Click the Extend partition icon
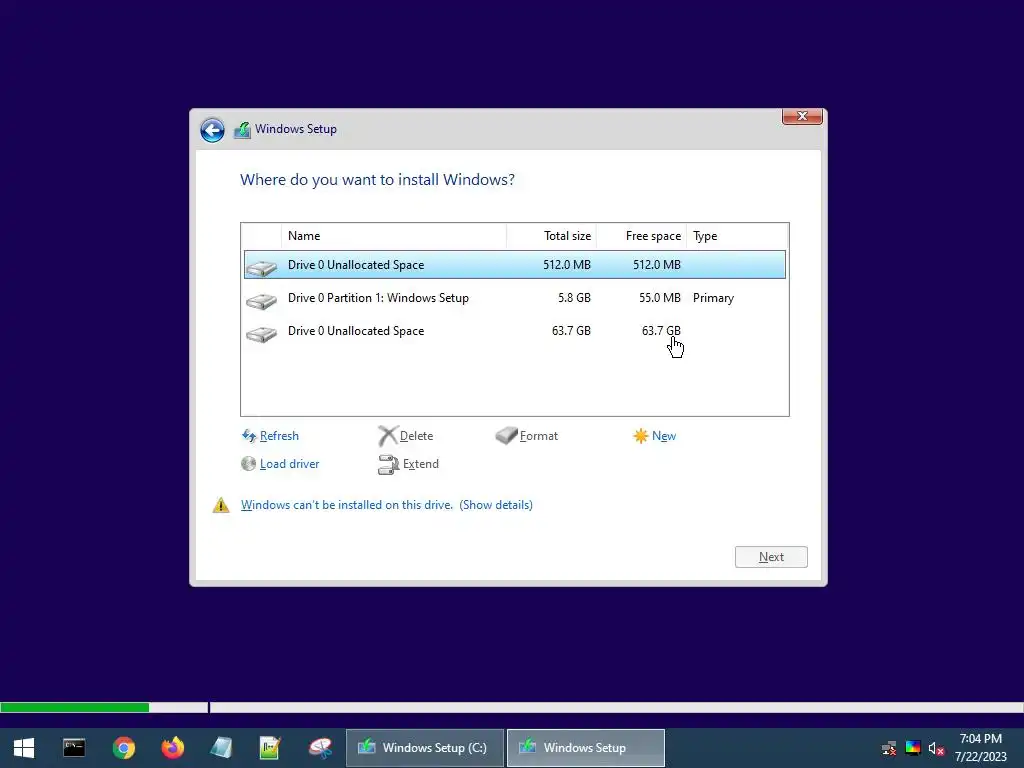1024x768 pixels. 389,464
